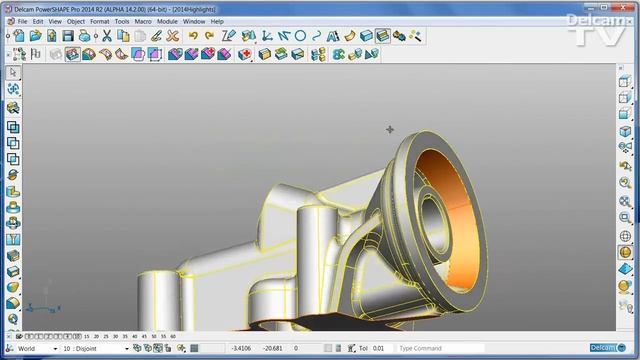Click the X coordinate field -3.4106
The width and height of the screenshot is (640, 360).
pos(242,349)
